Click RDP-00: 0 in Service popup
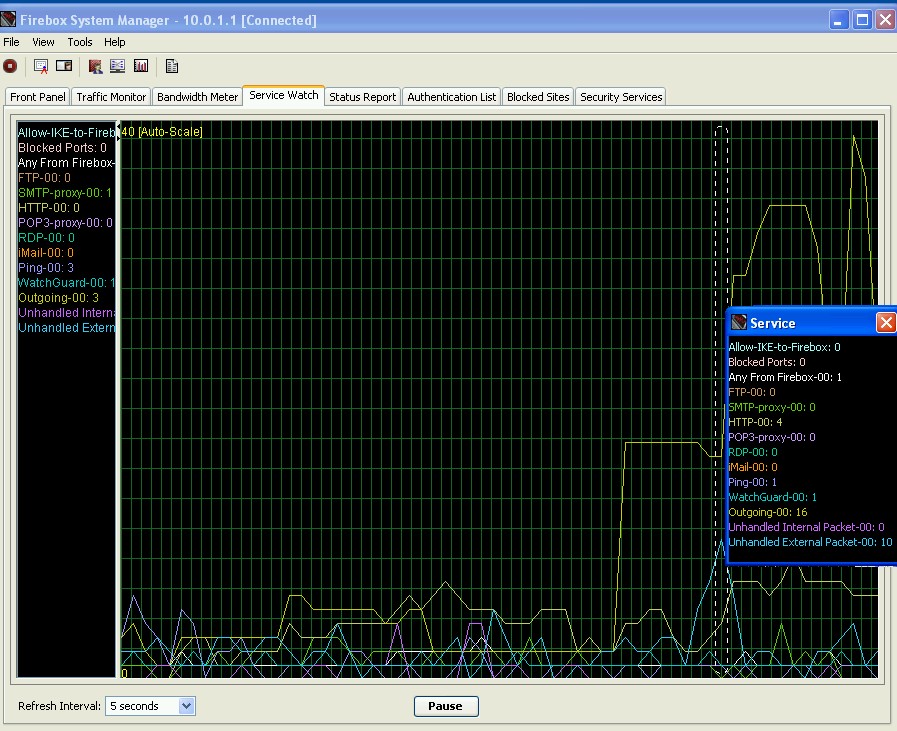This screenshot has height=731, width=897. (x=753, y=452)
